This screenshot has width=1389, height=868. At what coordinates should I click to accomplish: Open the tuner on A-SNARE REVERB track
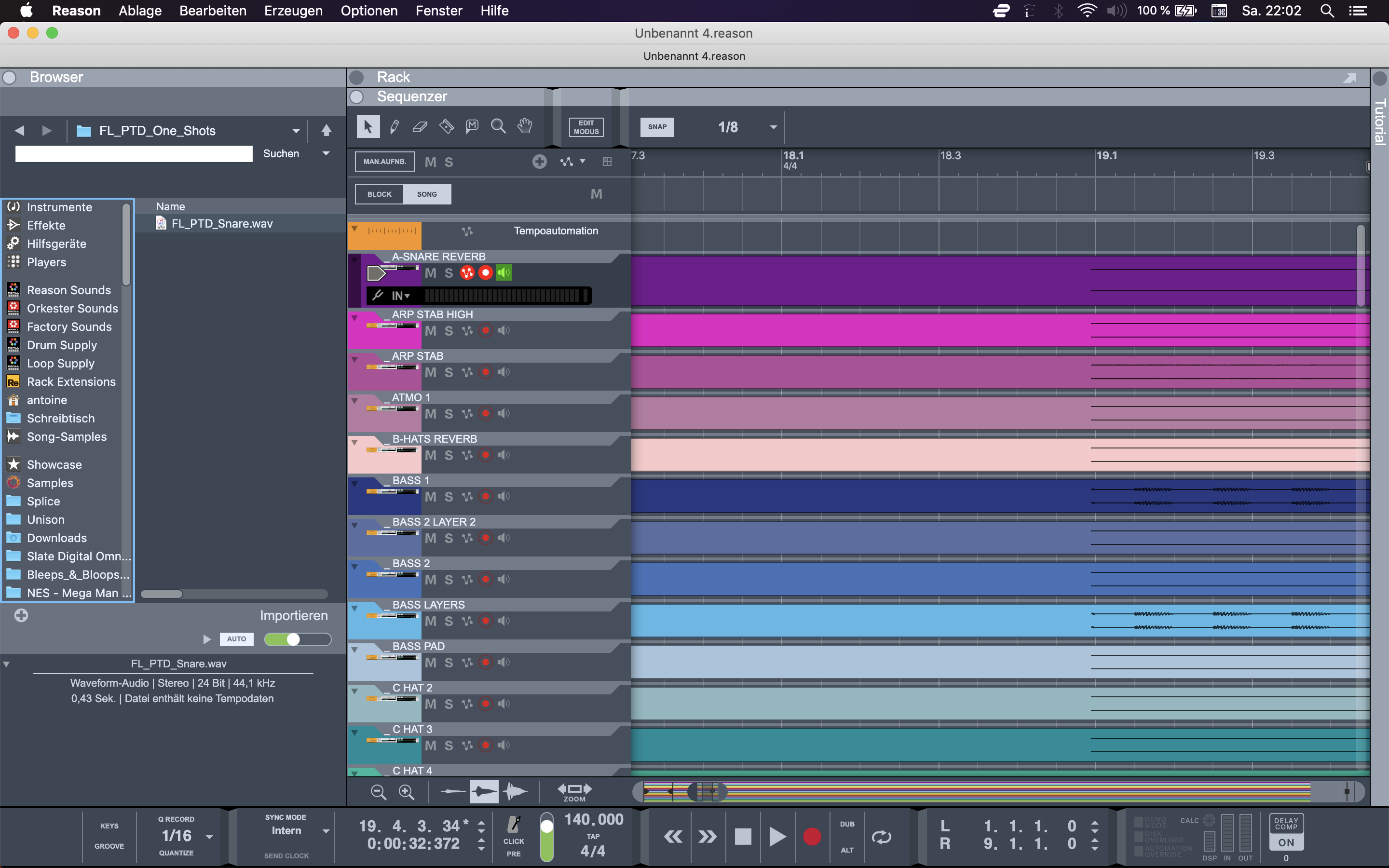pos(378,295)
